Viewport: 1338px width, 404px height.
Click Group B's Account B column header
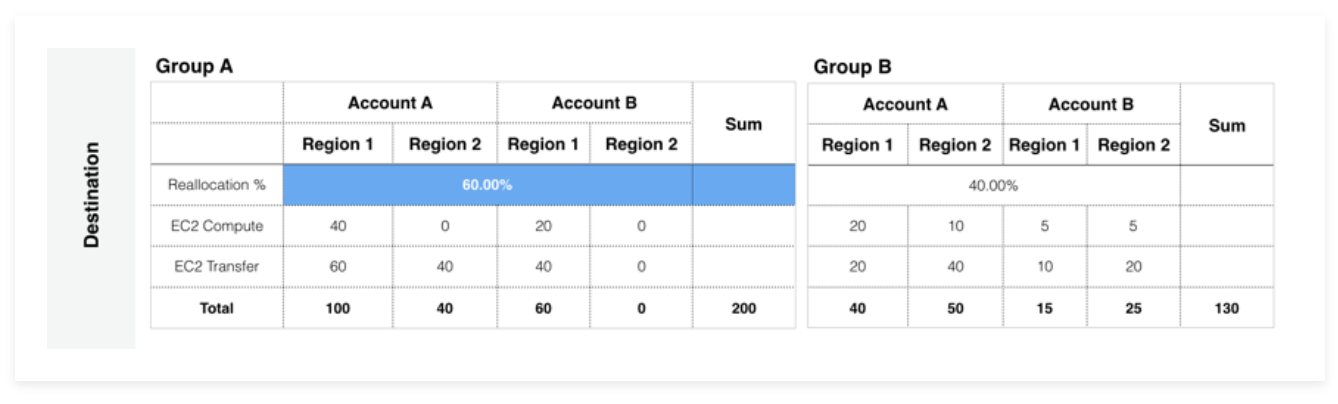click(x=1091, y=103)
